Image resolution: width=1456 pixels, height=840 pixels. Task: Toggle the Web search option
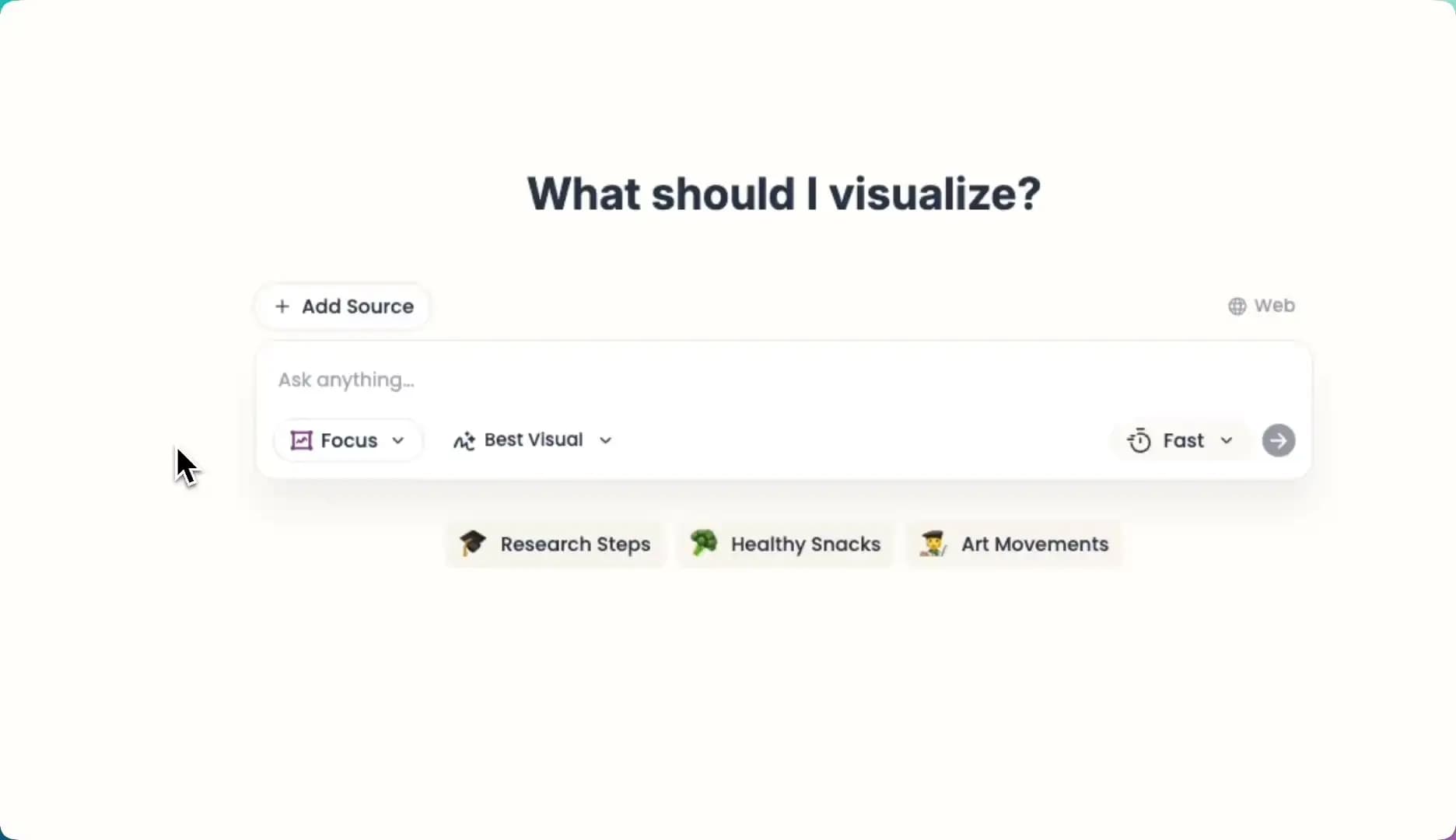1262,306
